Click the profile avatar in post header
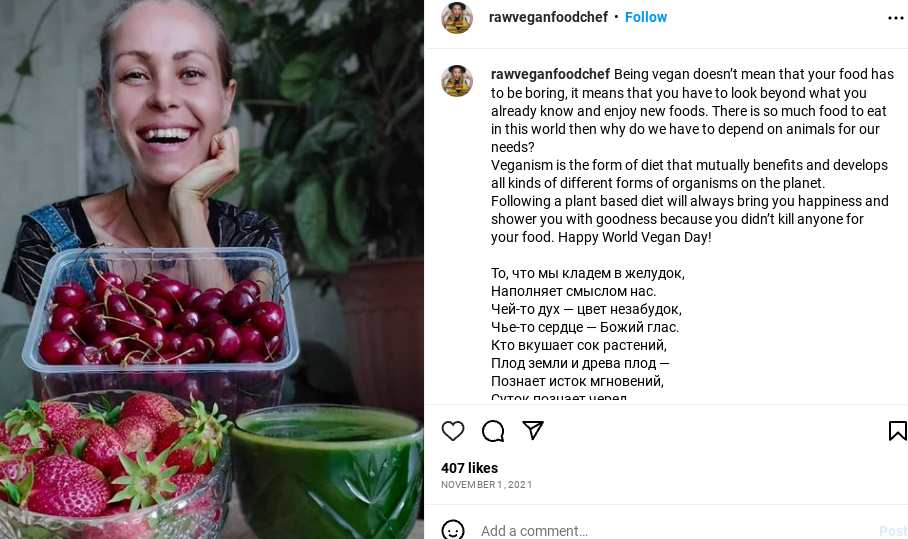The image size is (908, 539). tap(457, 18)
